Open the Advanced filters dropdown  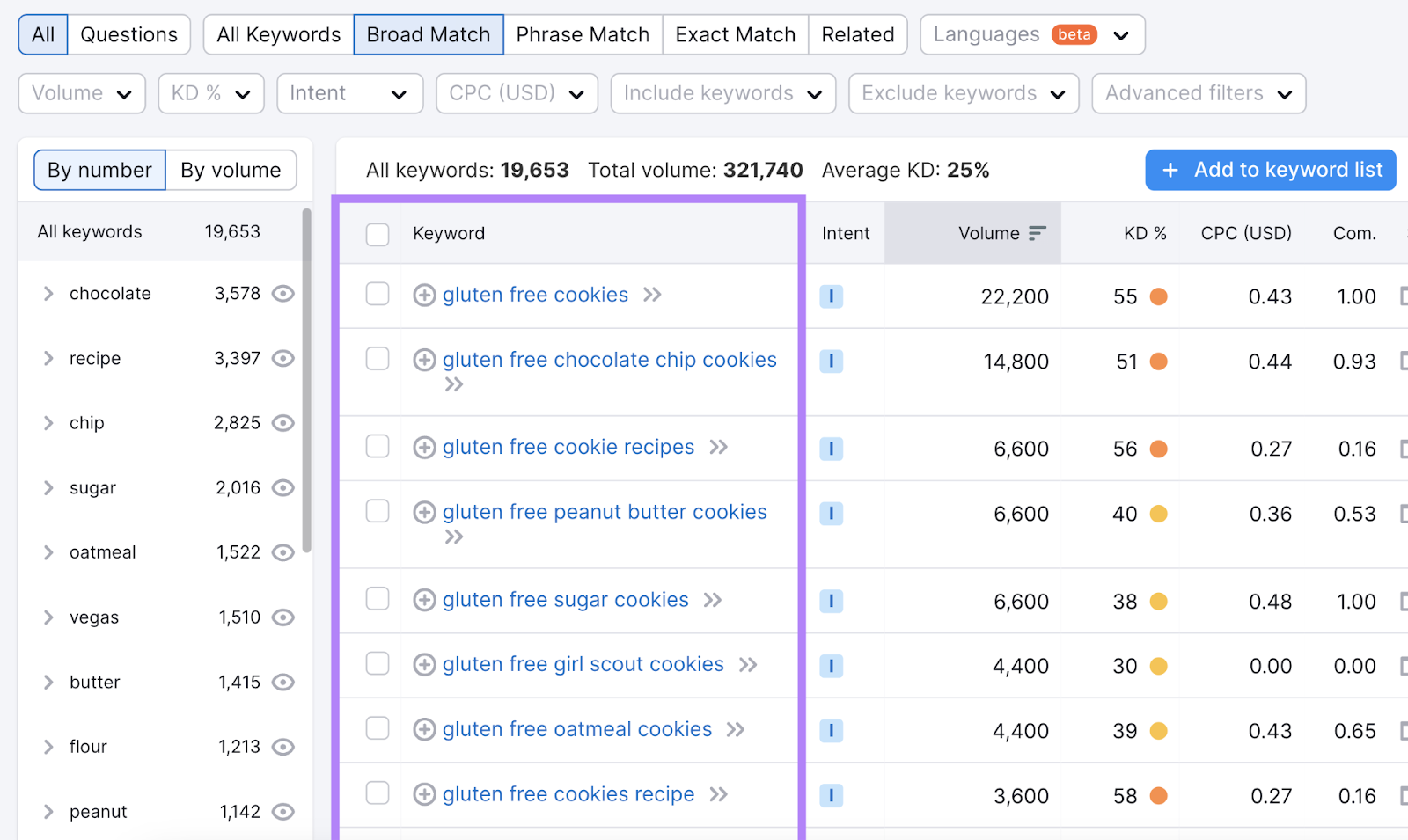click(x=1198, y=93)
